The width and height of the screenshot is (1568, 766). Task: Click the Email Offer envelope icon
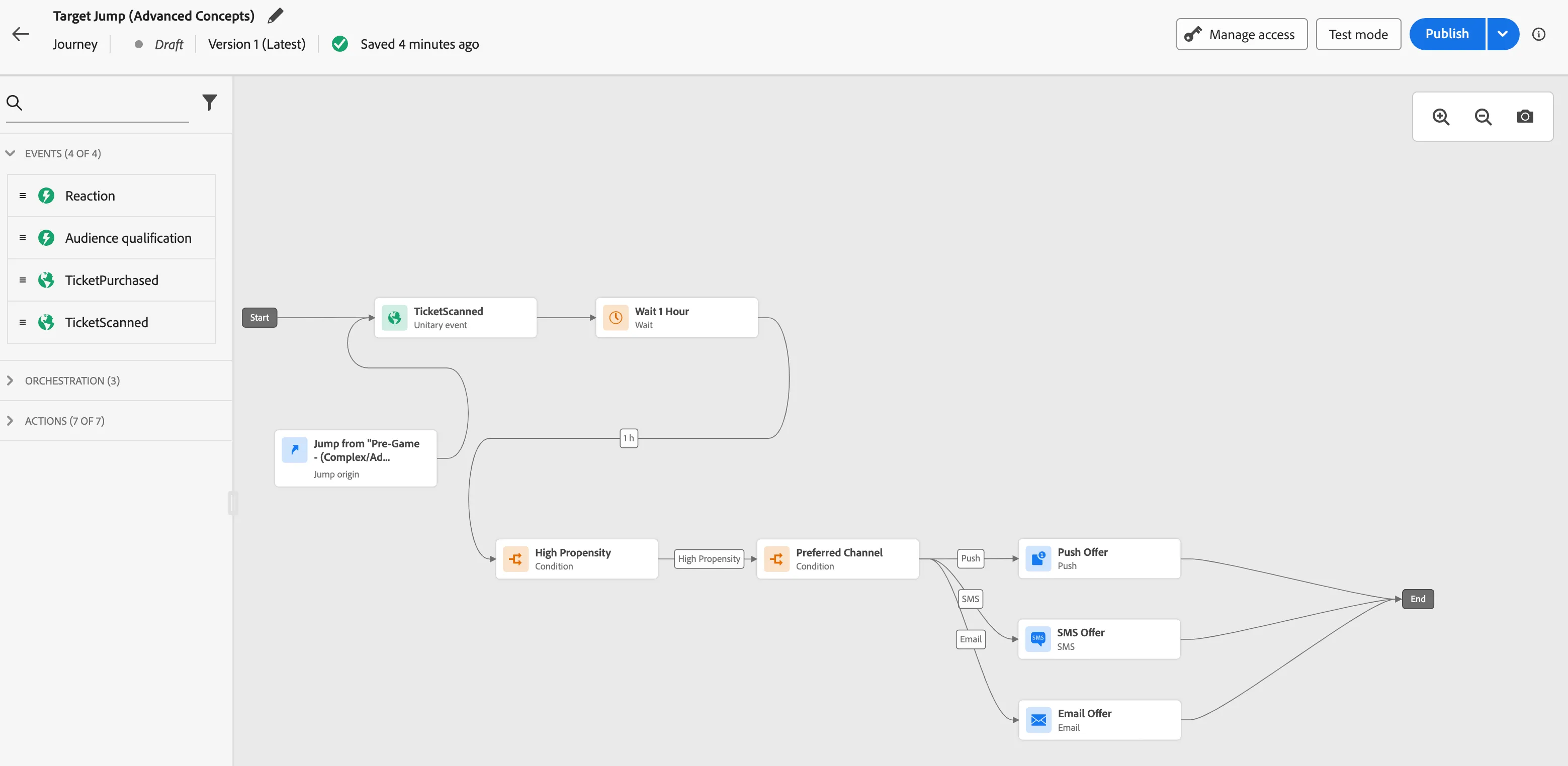pos(1038,720)
